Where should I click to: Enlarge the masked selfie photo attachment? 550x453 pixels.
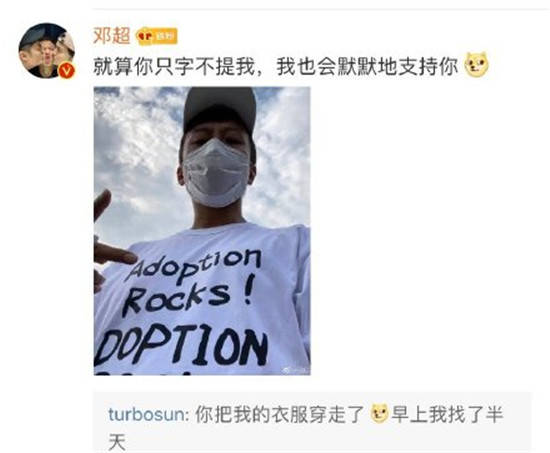[x=202, y=231]
